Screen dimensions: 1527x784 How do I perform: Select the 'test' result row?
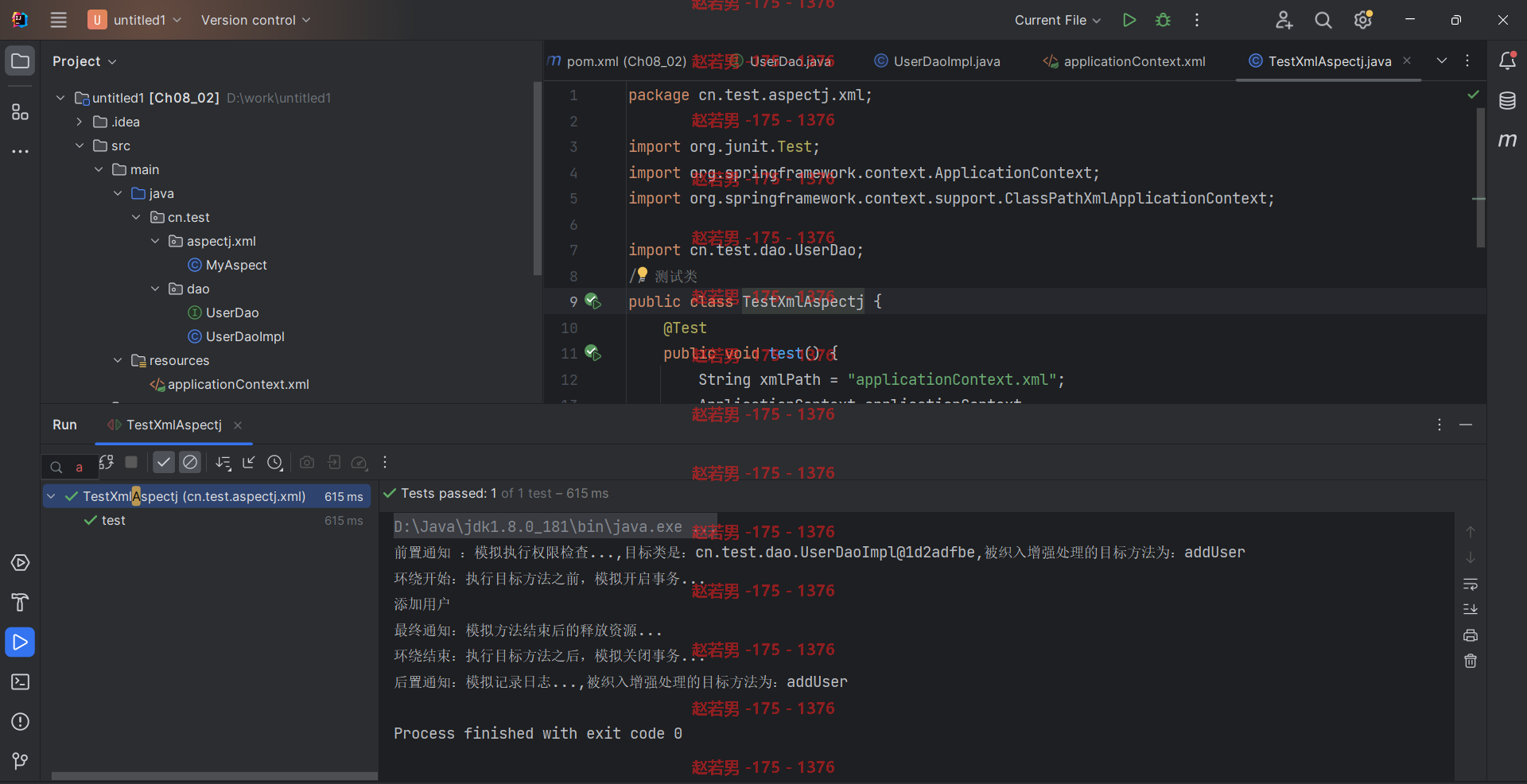(206, 520)
